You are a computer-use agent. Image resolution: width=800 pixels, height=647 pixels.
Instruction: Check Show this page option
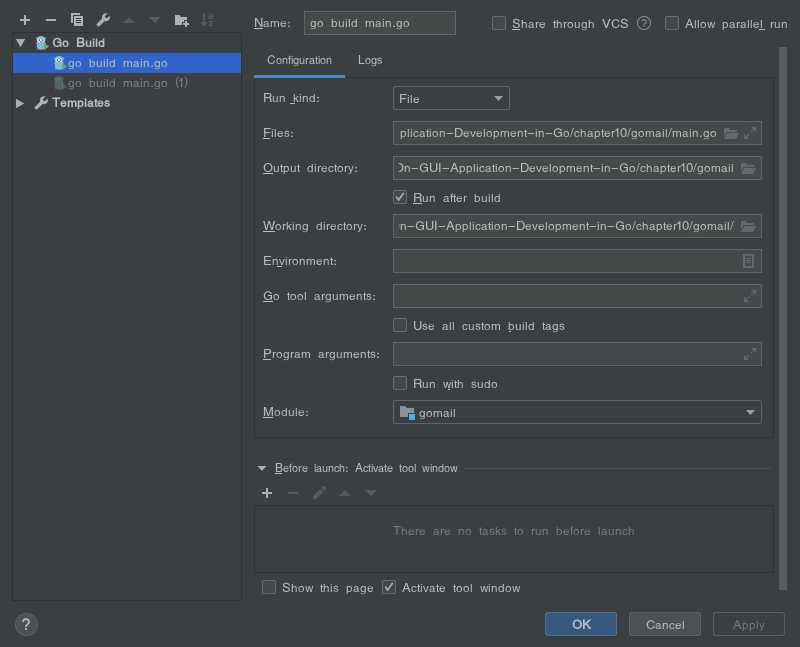click(x=269, y=587)
